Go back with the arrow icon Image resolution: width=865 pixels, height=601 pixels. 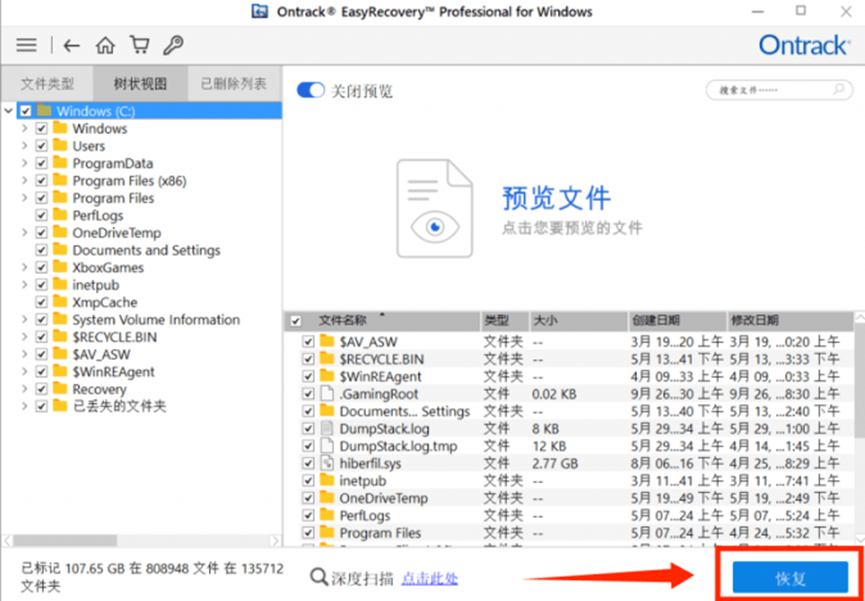point(72,45)
